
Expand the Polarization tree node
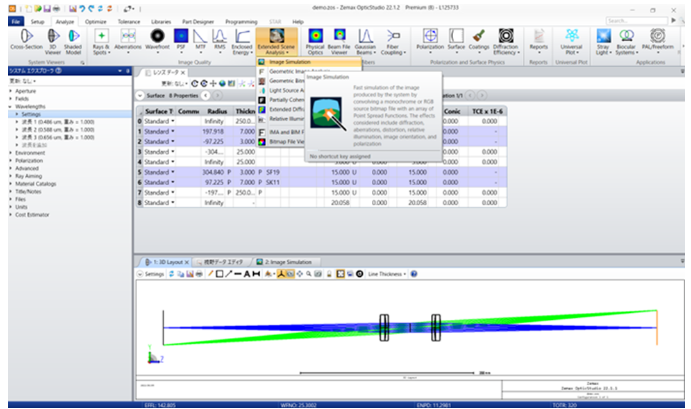(11, 160)
